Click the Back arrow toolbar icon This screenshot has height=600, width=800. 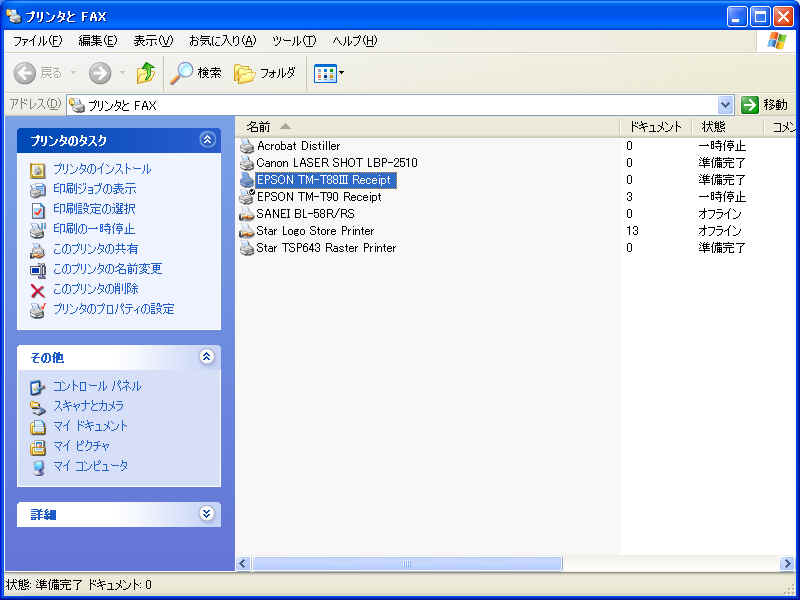click(24, 73)
